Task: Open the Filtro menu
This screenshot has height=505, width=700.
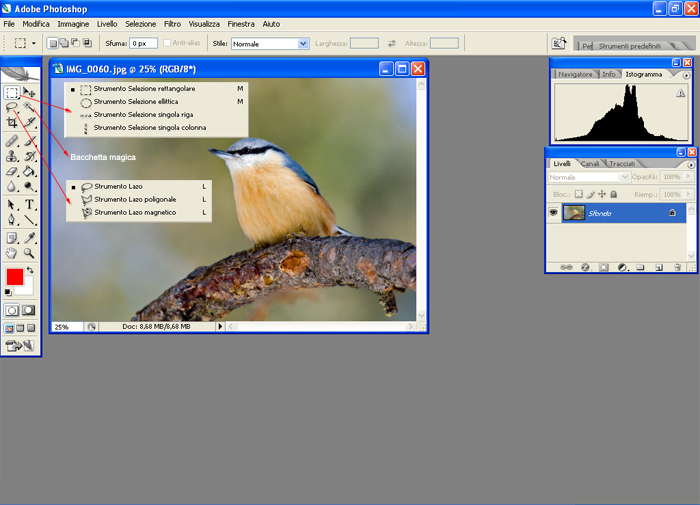Action: [x=172, y=23]
